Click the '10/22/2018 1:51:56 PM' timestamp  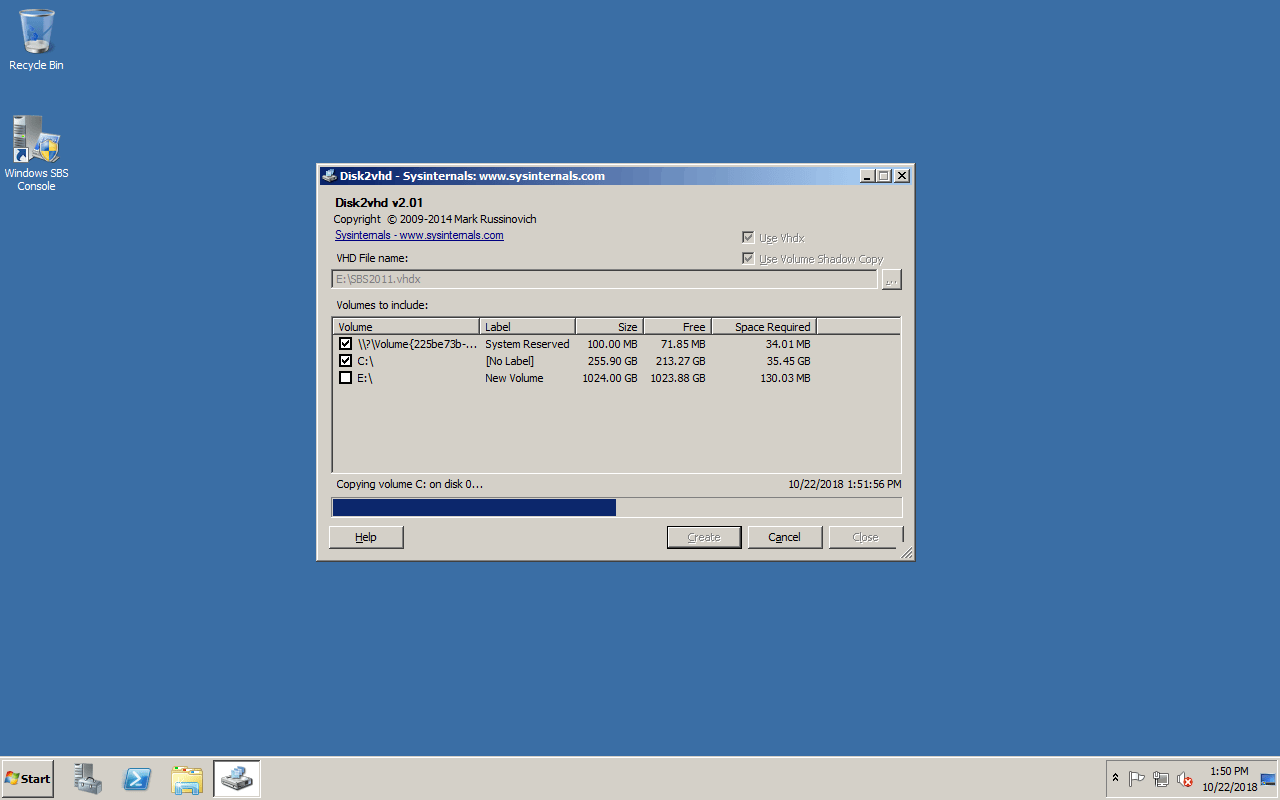(x=844, y=484)
